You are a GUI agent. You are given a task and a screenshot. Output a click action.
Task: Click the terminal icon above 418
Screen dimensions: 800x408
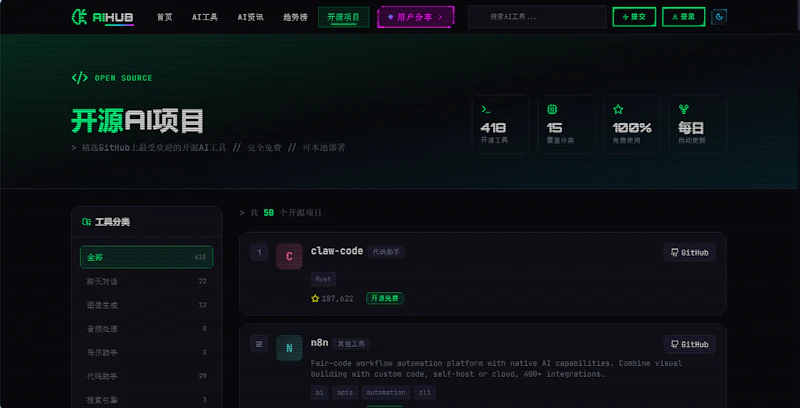(486, 109)
